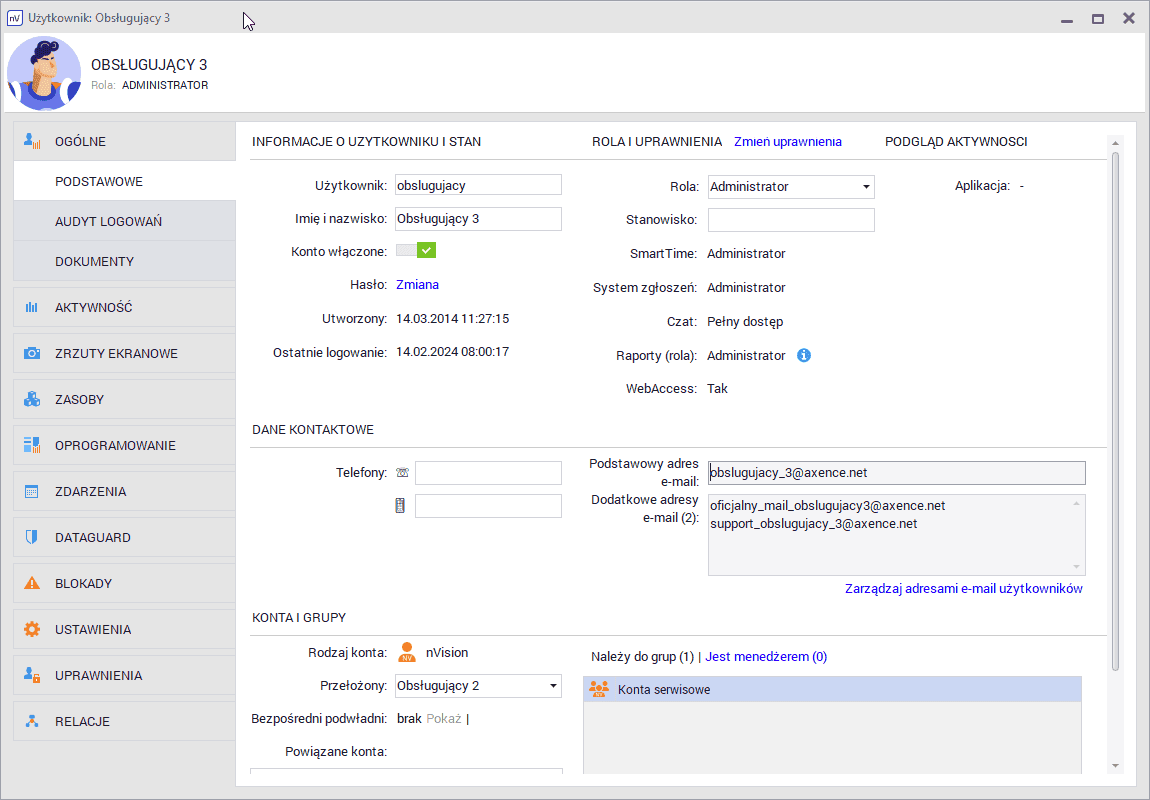Click the Relacje hierarchy icon
The height and width of the screenshot is (800, 1150).
point(32,722)
